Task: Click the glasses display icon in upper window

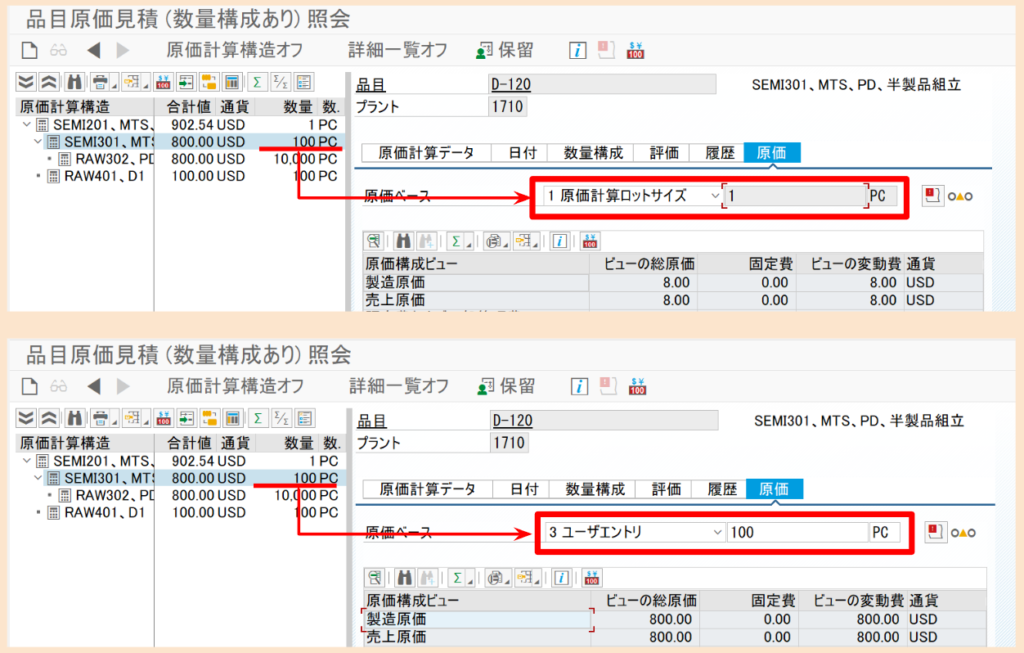Action: 59,50
